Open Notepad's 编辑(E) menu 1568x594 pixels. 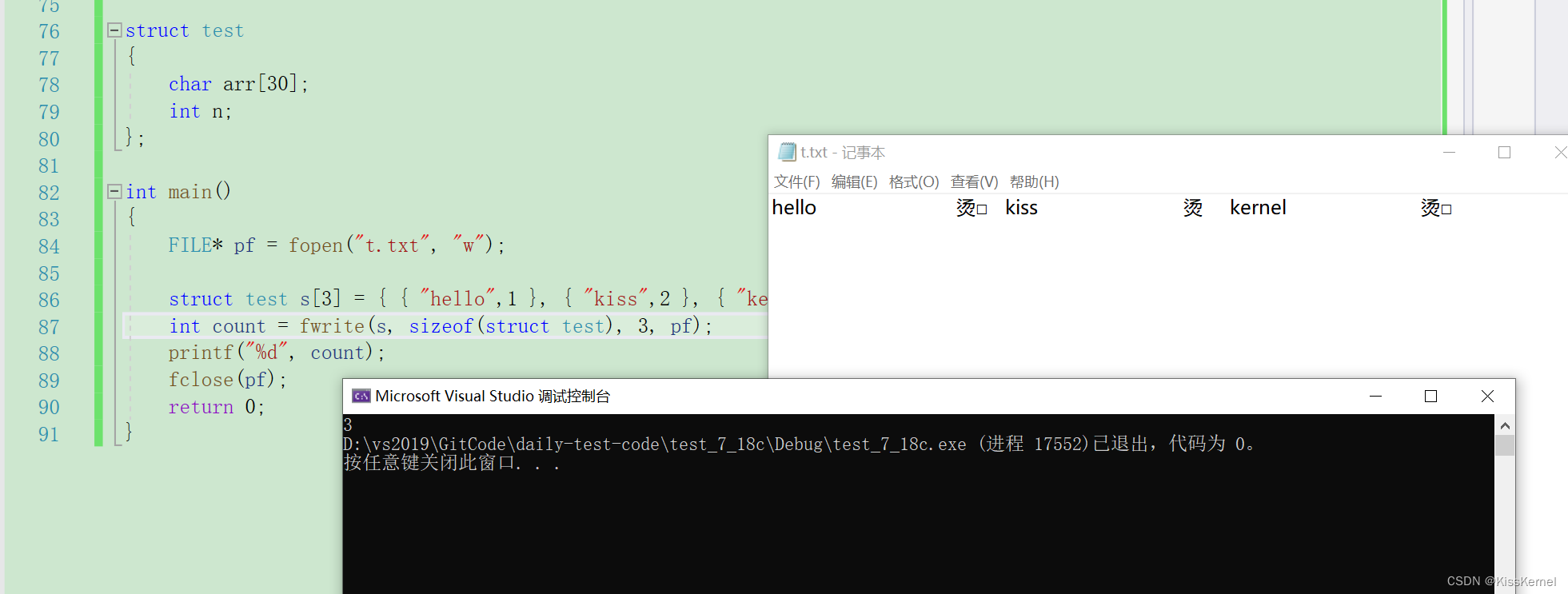854,182
